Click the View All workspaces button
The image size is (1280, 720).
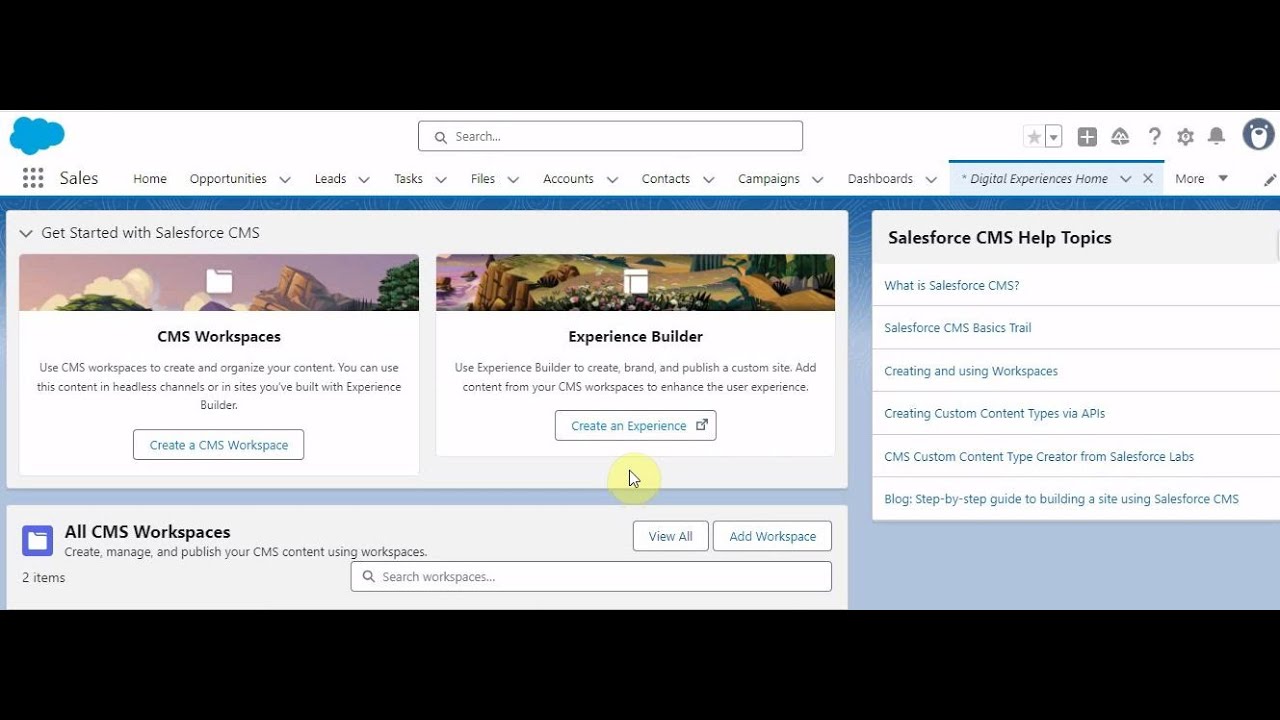pyautogui.click(x=670, y=536)
